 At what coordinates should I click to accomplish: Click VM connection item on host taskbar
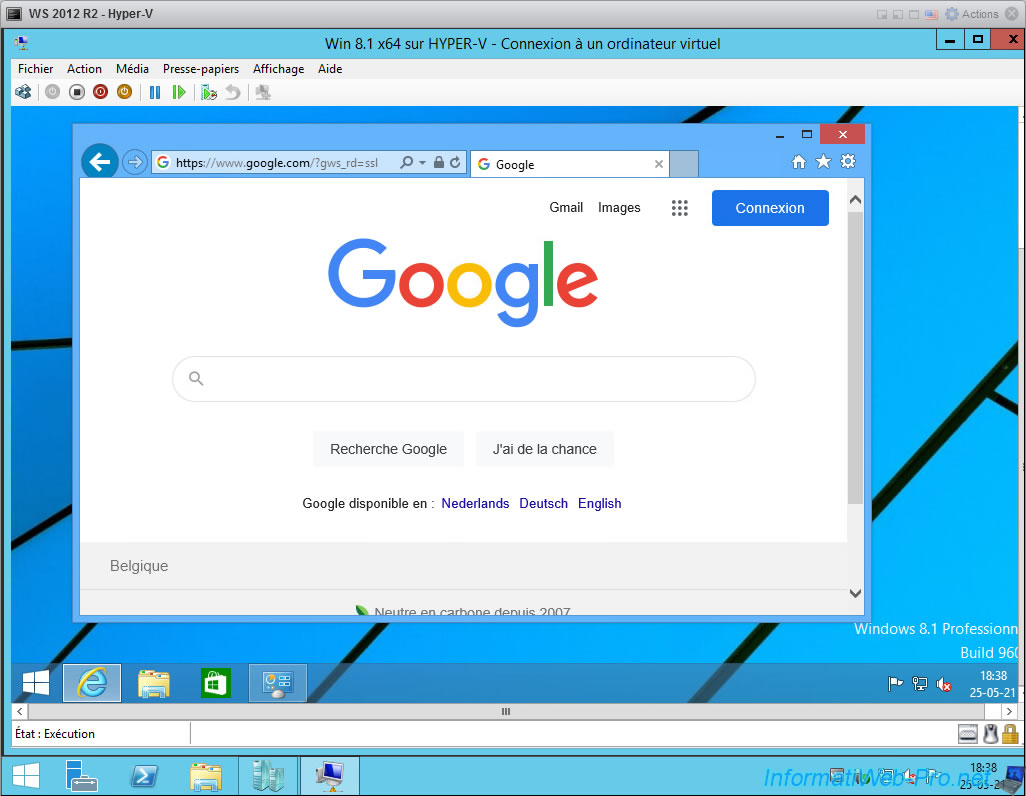click(330, 776)
